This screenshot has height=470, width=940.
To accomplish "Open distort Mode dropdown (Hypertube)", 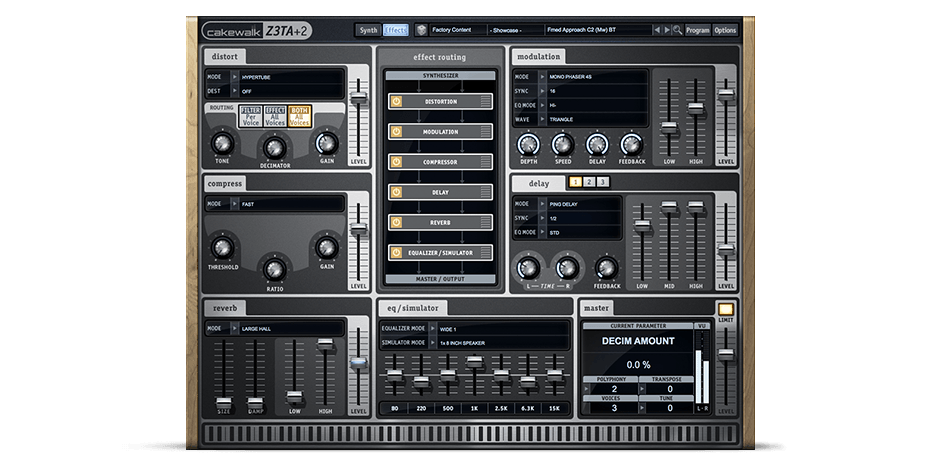I will [x=275, y=77].
